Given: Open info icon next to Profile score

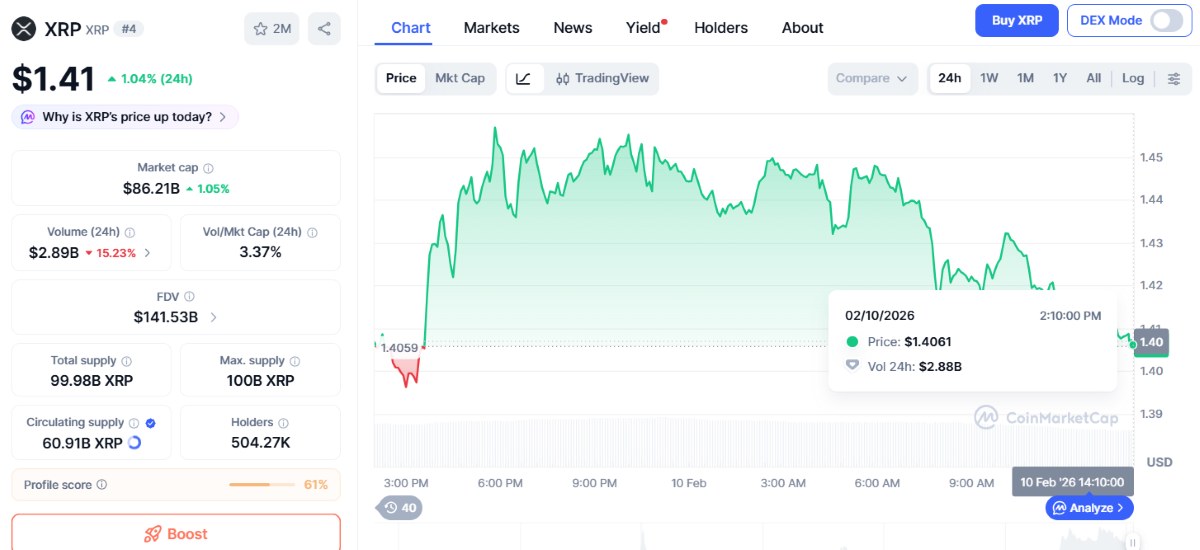Looking at the screenshot, I should click(102, 485).
